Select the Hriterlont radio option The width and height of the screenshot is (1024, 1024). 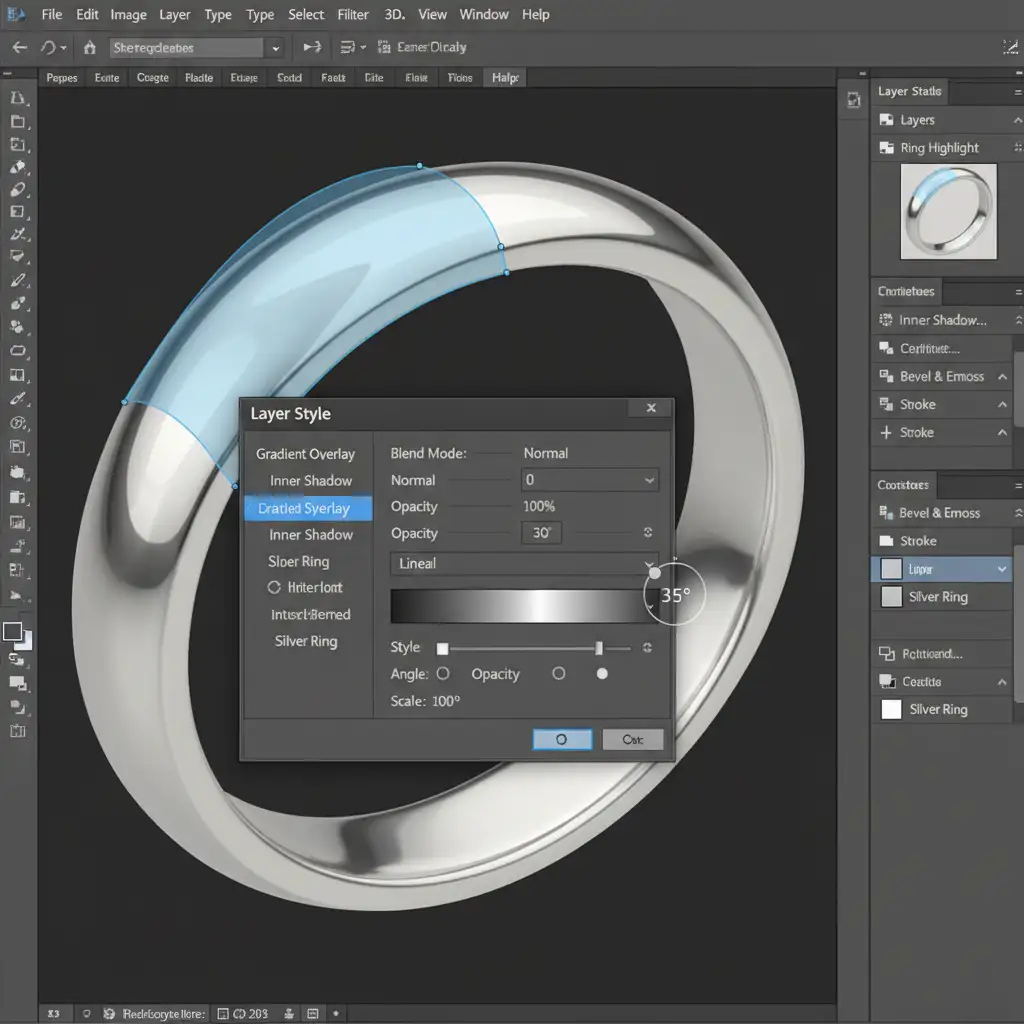(x=274, y=588)
